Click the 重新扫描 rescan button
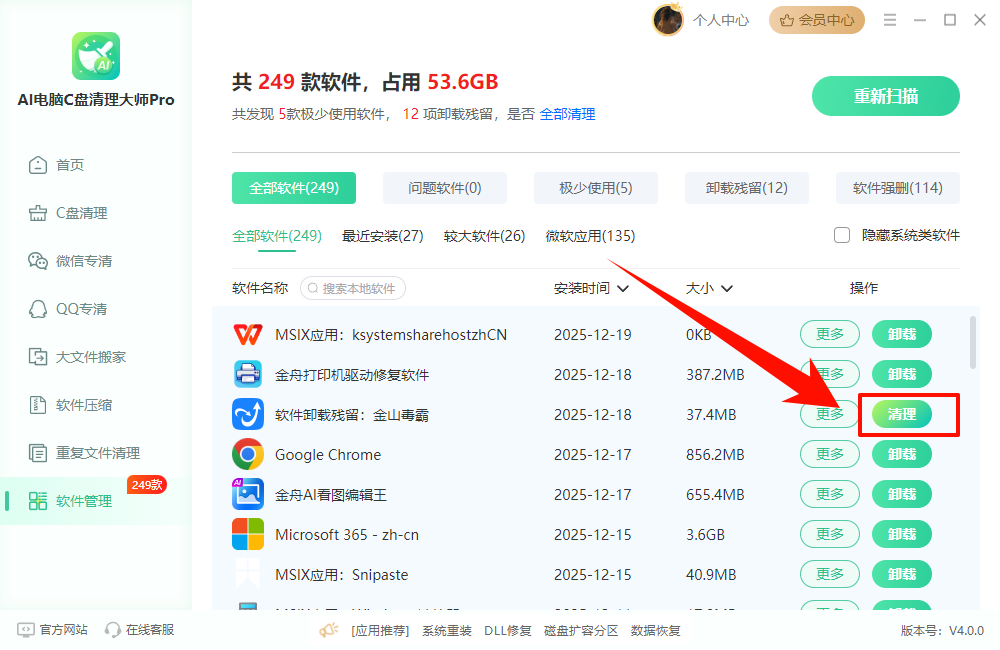Screen dimensions: 1000x650 pos(885,96)
